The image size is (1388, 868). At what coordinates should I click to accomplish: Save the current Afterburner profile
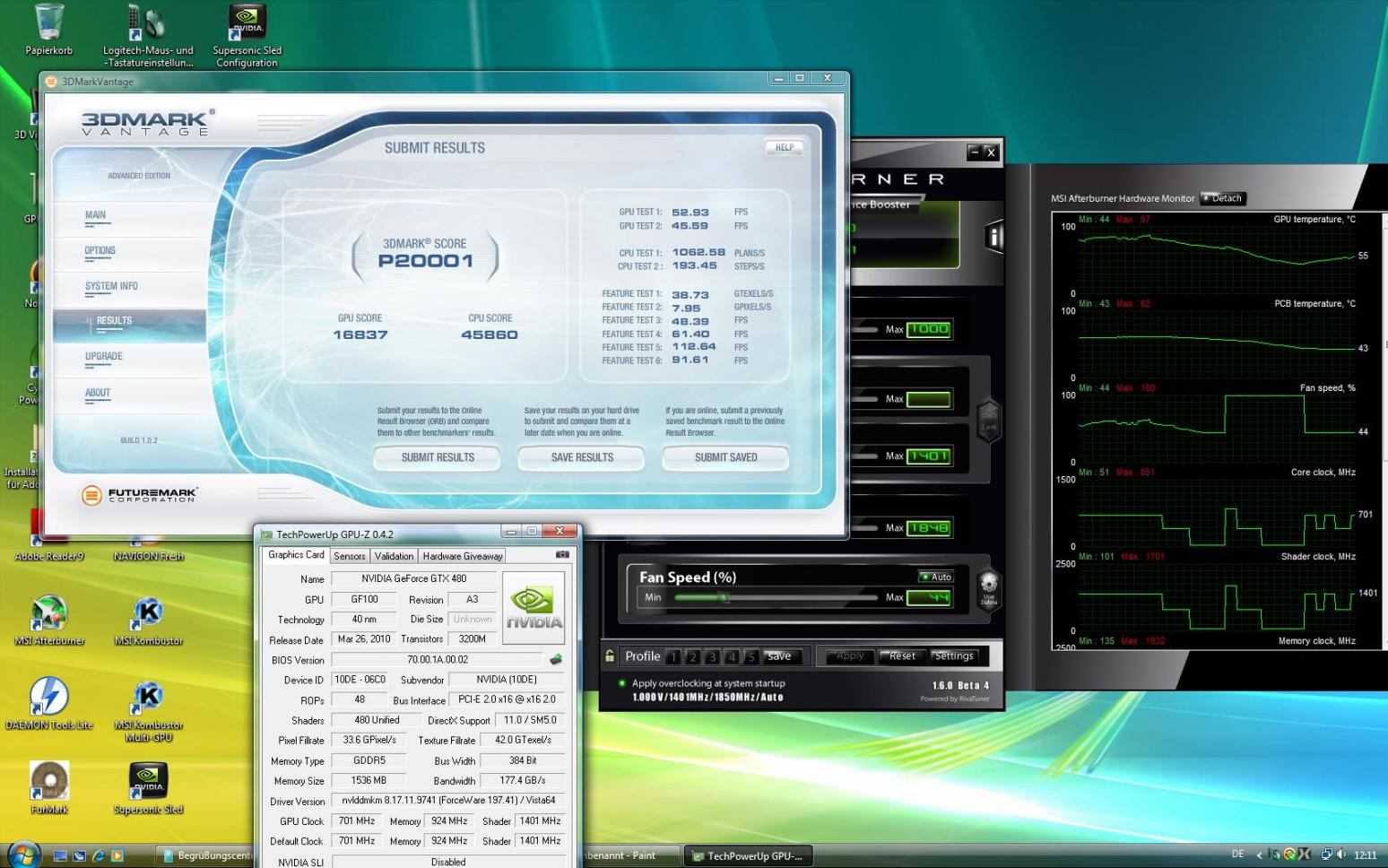pos(779,656)
